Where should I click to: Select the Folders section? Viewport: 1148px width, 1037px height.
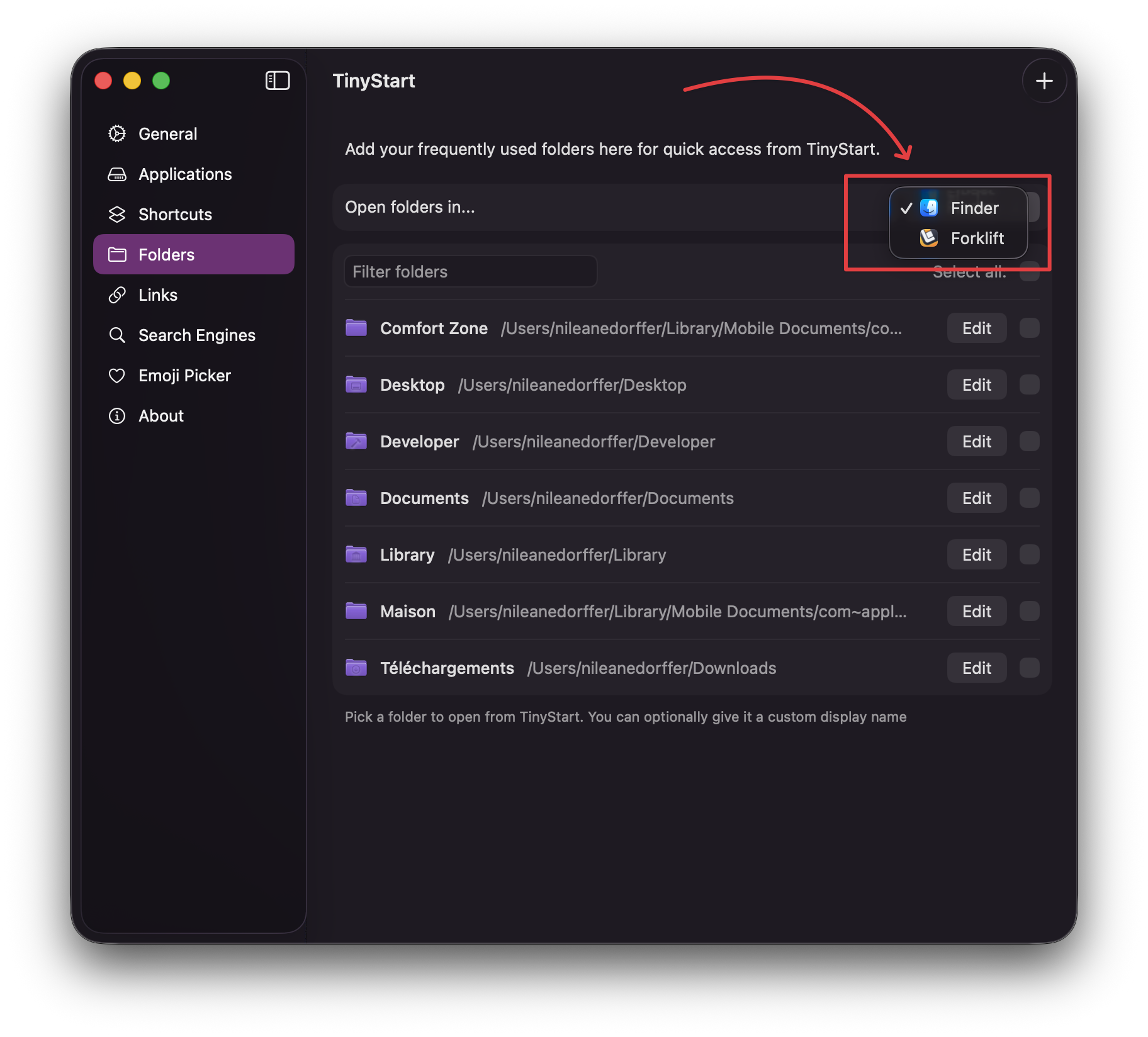[x=194, y=254]
